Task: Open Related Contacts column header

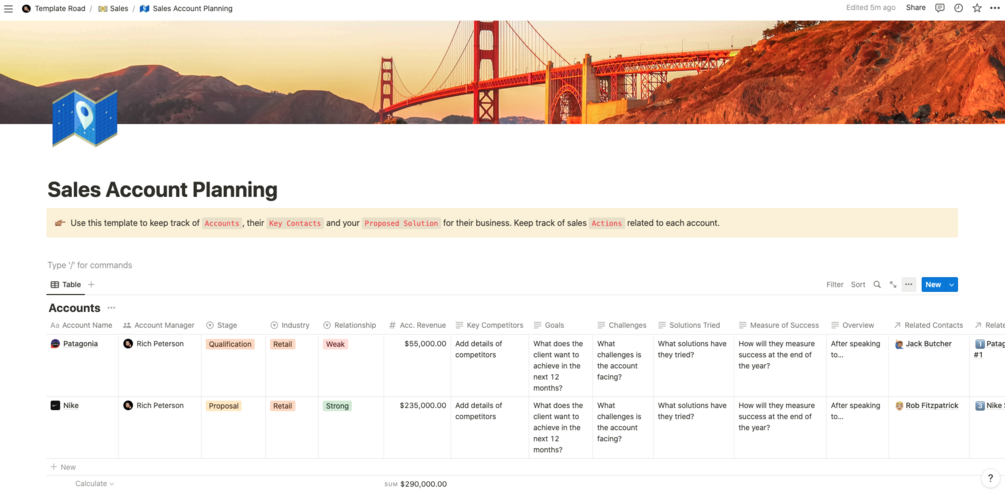Action: (x=929, y=325)
